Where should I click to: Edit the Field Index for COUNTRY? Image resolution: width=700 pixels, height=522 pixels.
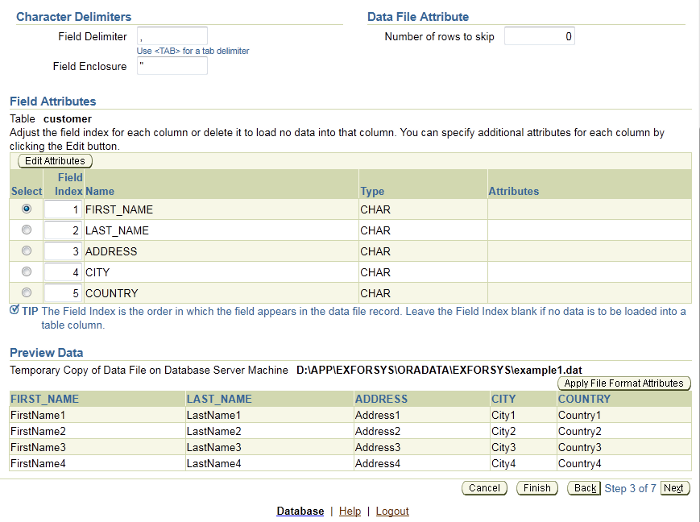[62, 294]
